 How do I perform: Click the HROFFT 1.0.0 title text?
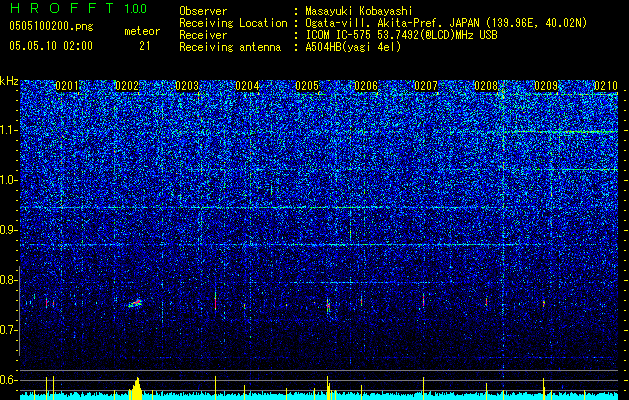point(79,8)
